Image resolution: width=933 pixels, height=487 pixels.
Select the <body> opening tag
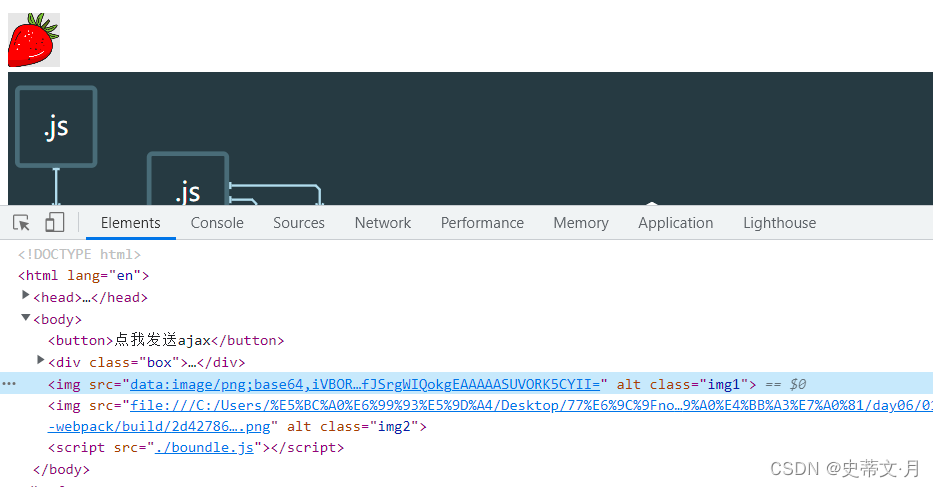point(58,320)
